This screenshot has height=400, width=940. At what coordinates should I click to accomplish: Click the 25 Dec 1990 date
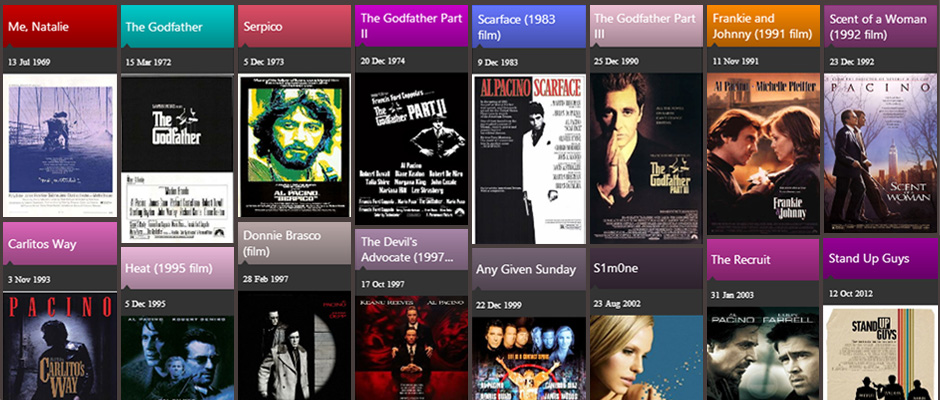(x=617, y=61)
